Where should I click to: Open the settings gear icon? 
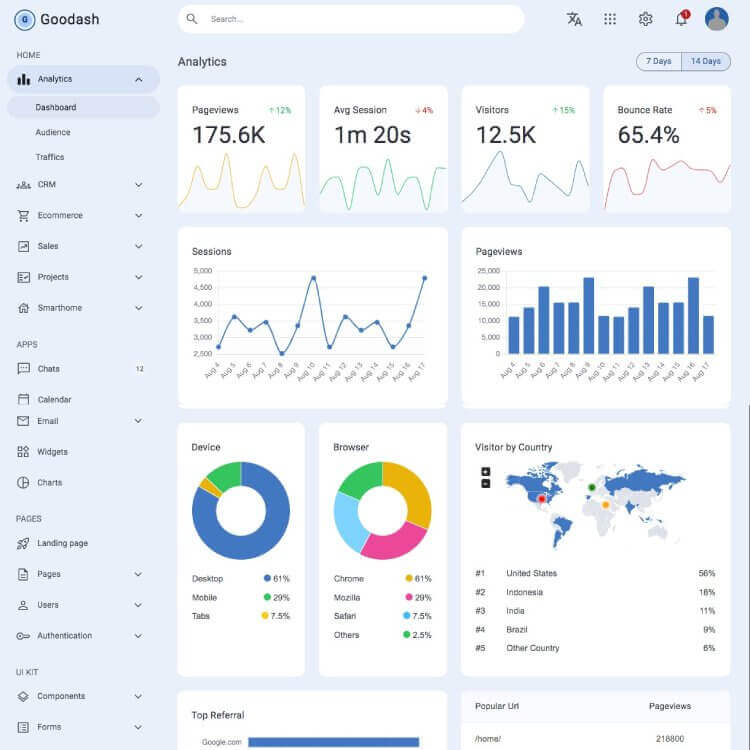coord(645,19)
